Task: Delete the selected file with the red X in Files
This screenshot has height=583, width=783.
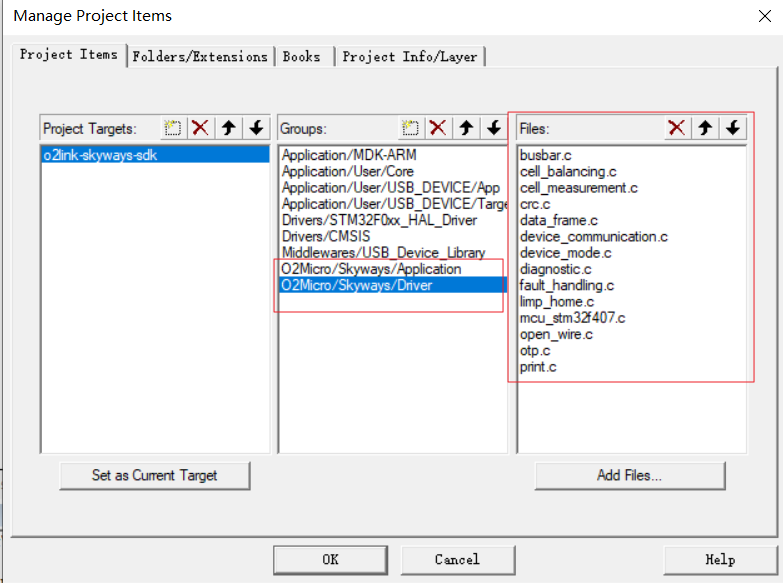Action: tap(677, 128)
